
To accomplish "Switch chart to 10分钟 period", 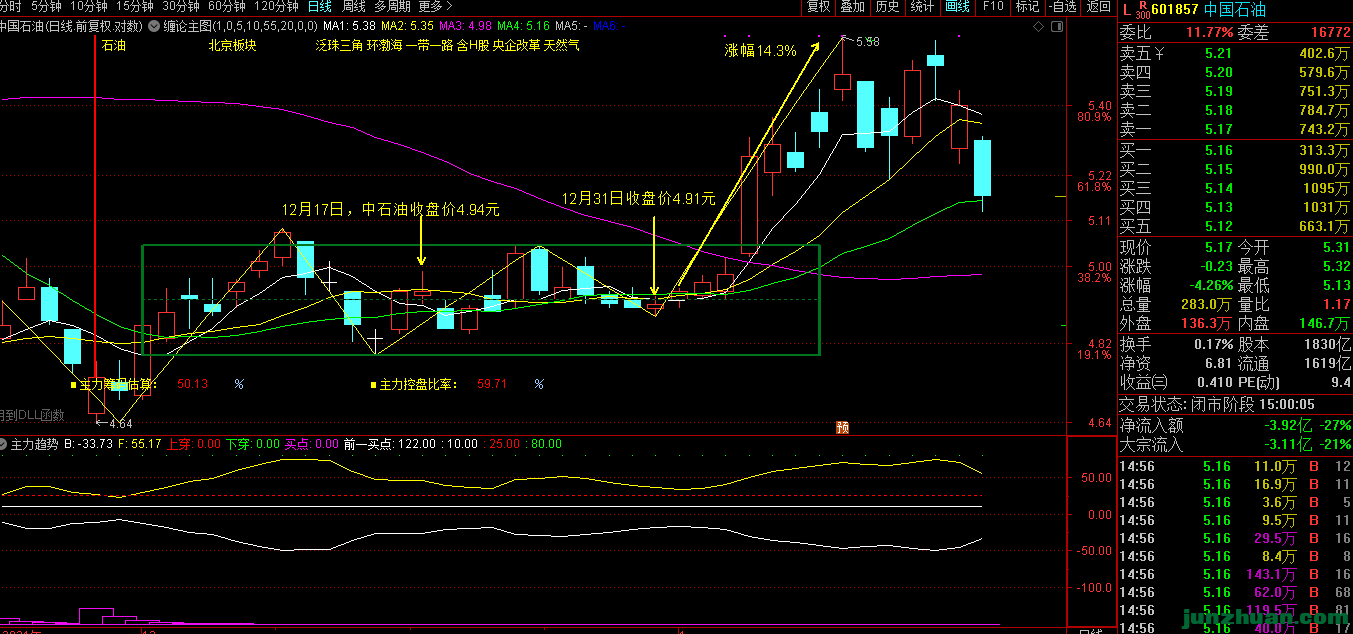I will (x=88, y=6).
